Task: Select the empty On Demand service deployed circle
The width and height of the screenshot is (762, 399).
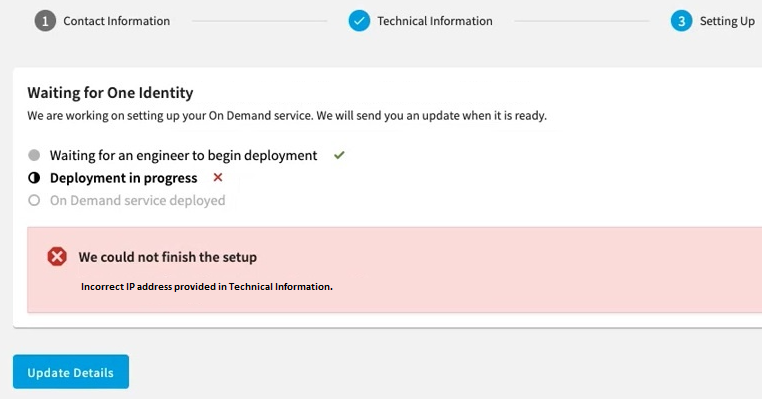Action: (34, 200)
